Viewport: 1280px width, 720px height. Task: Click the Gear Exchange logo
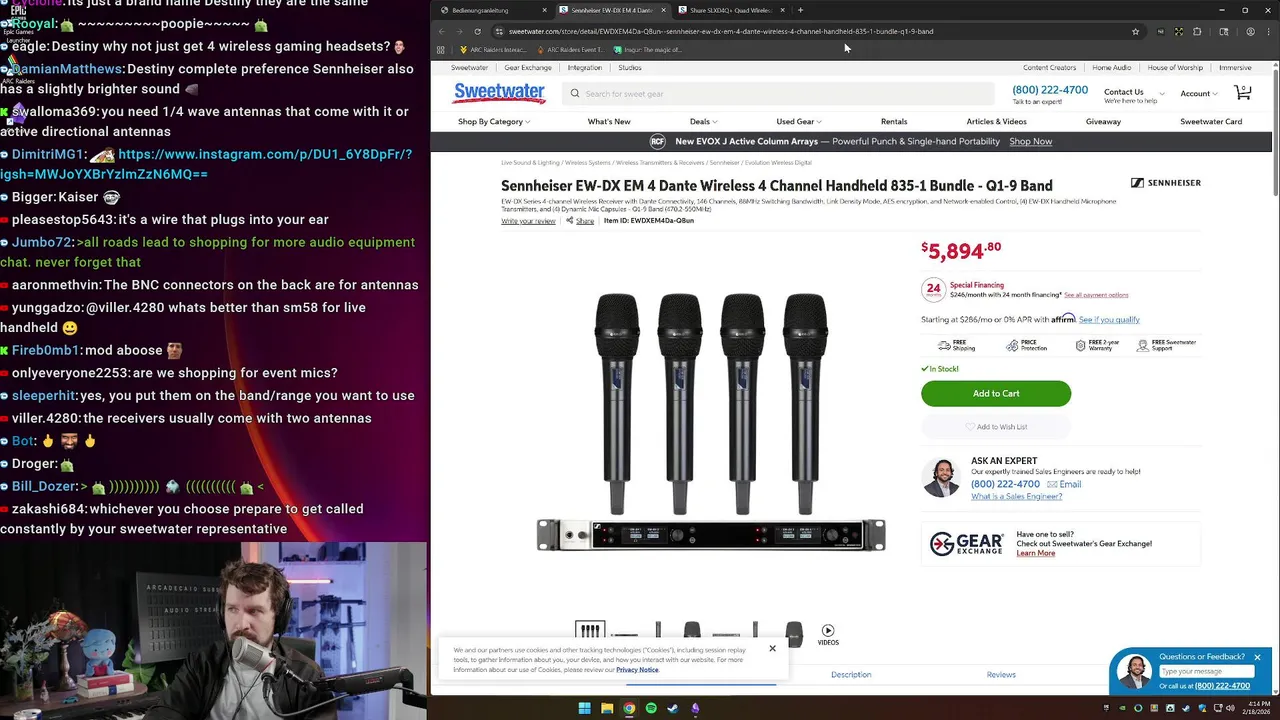click(966, 543)
